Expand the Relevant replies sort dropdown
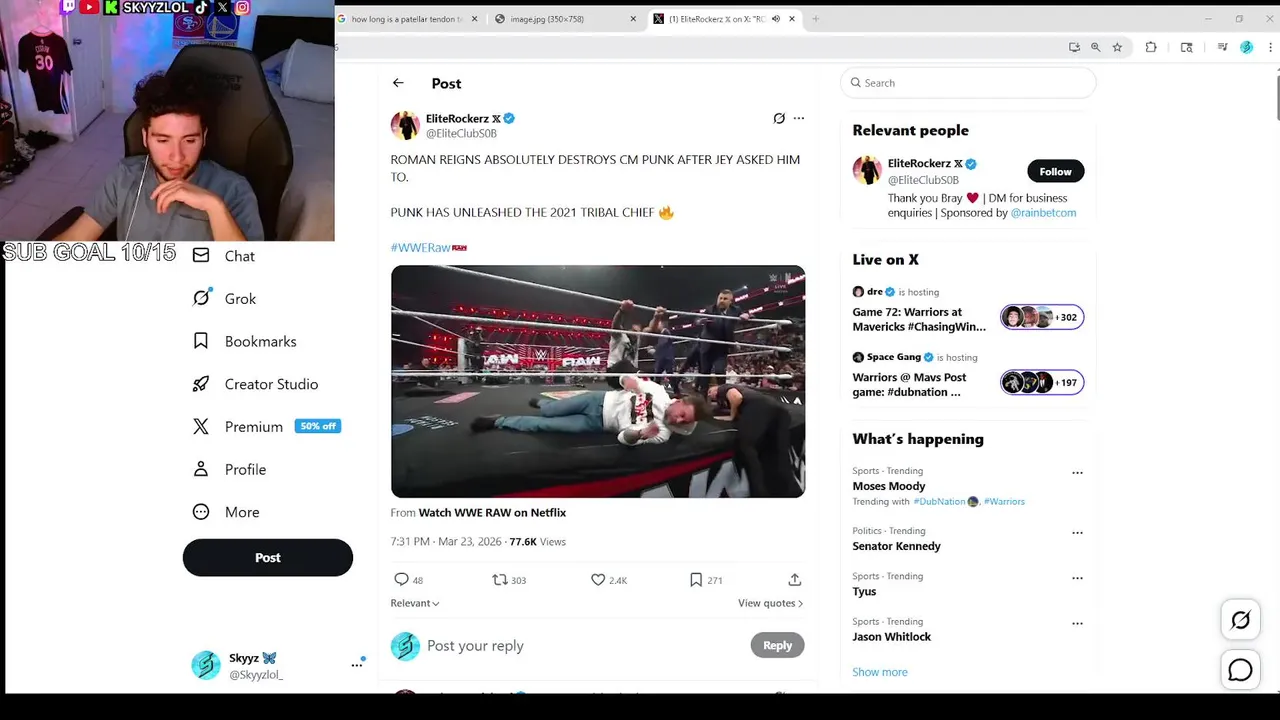1280x720 pixels. pos(415,603)
